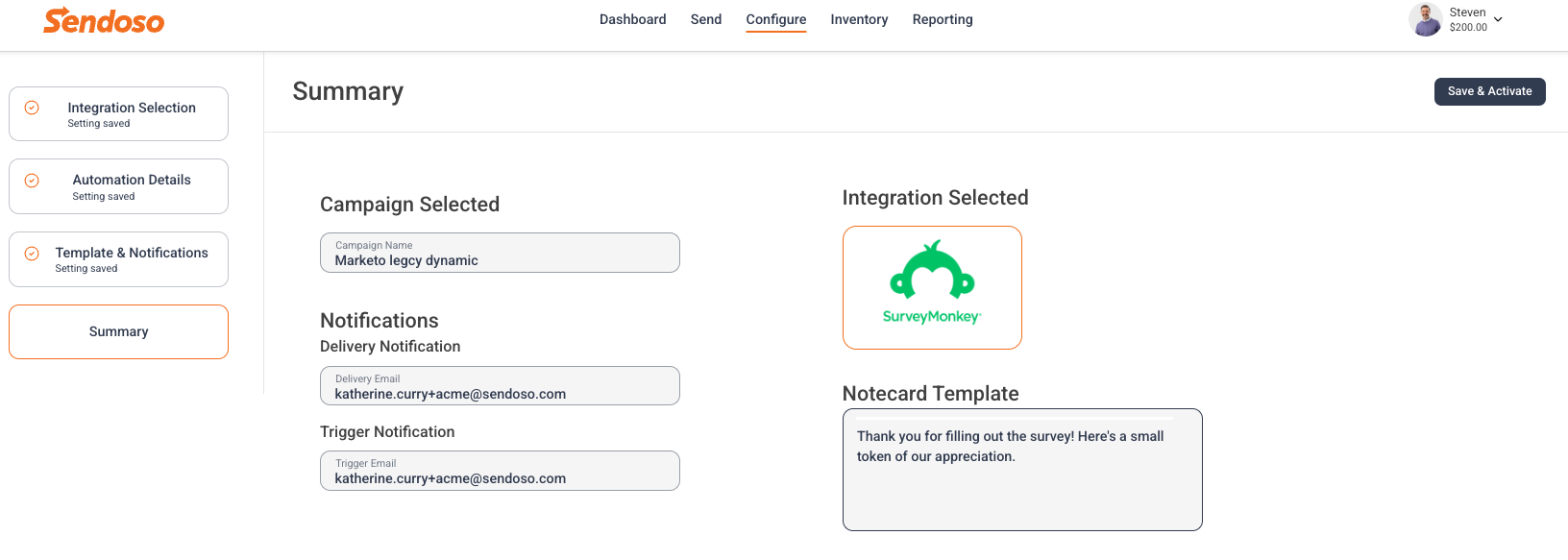Select the SurveyMonkey integration card
Image resolution: width=1568 pixels, height=560 pixels.
(932, 287)
